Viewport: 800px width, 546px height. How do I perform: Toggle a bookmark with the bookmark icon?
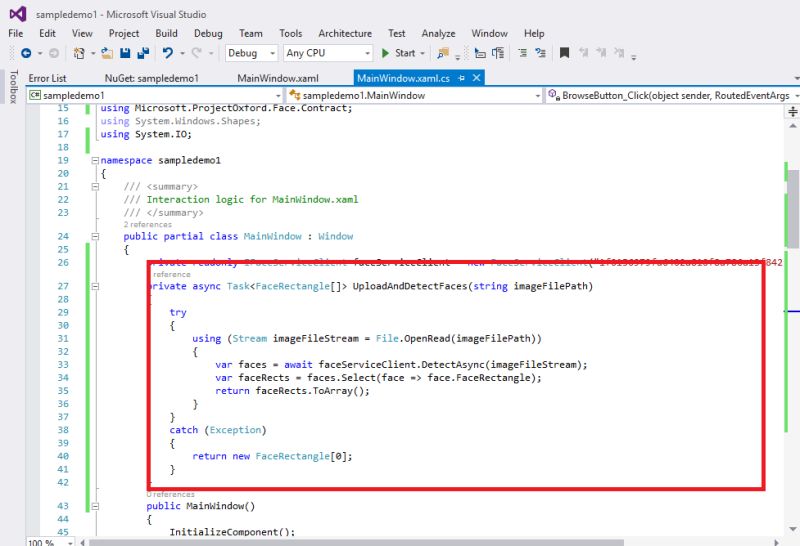point(564,53)
